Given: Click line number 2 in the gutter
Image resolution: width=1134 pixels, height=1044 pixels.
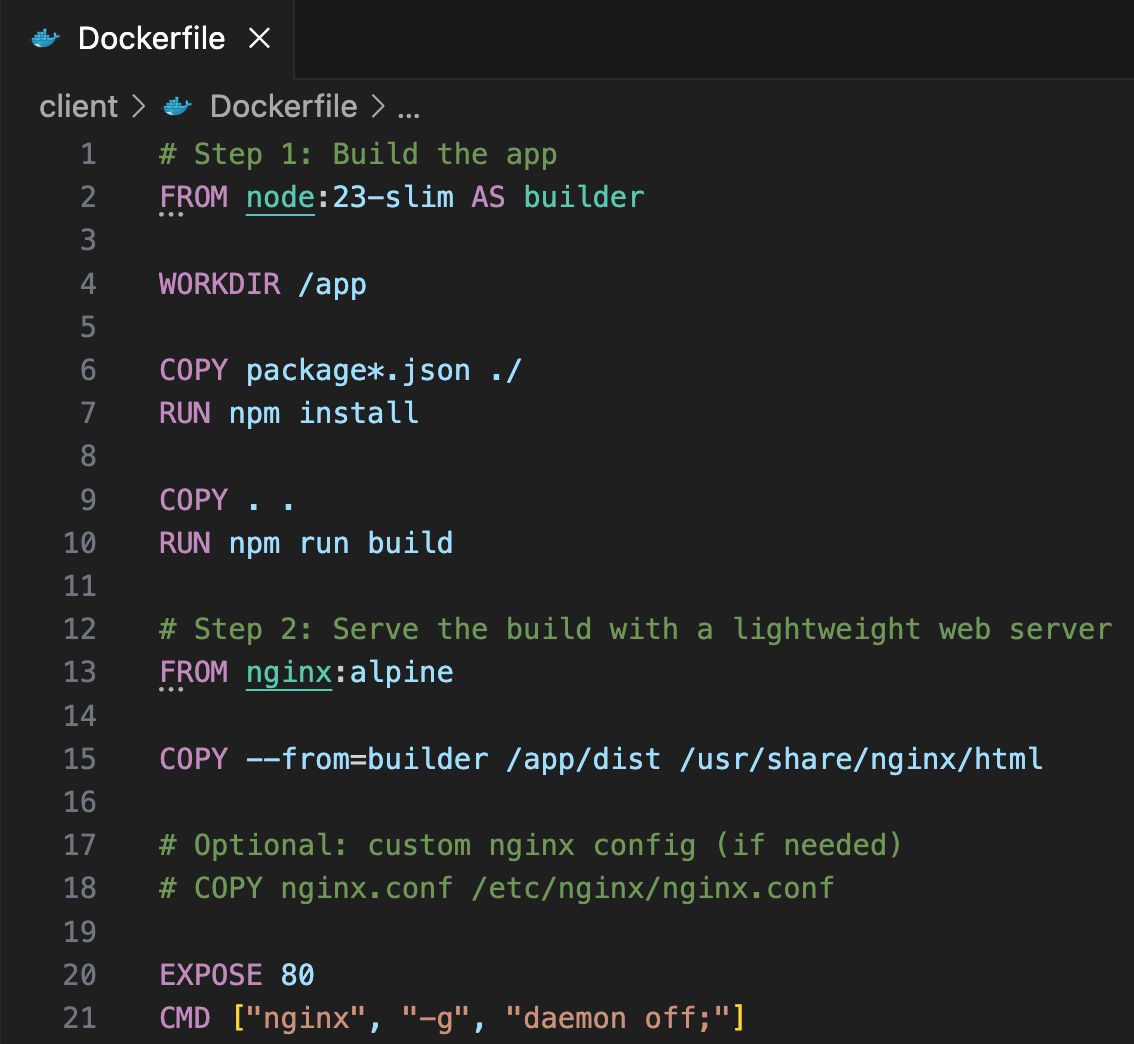Looking at the screenshot, I should coord(88,197).
